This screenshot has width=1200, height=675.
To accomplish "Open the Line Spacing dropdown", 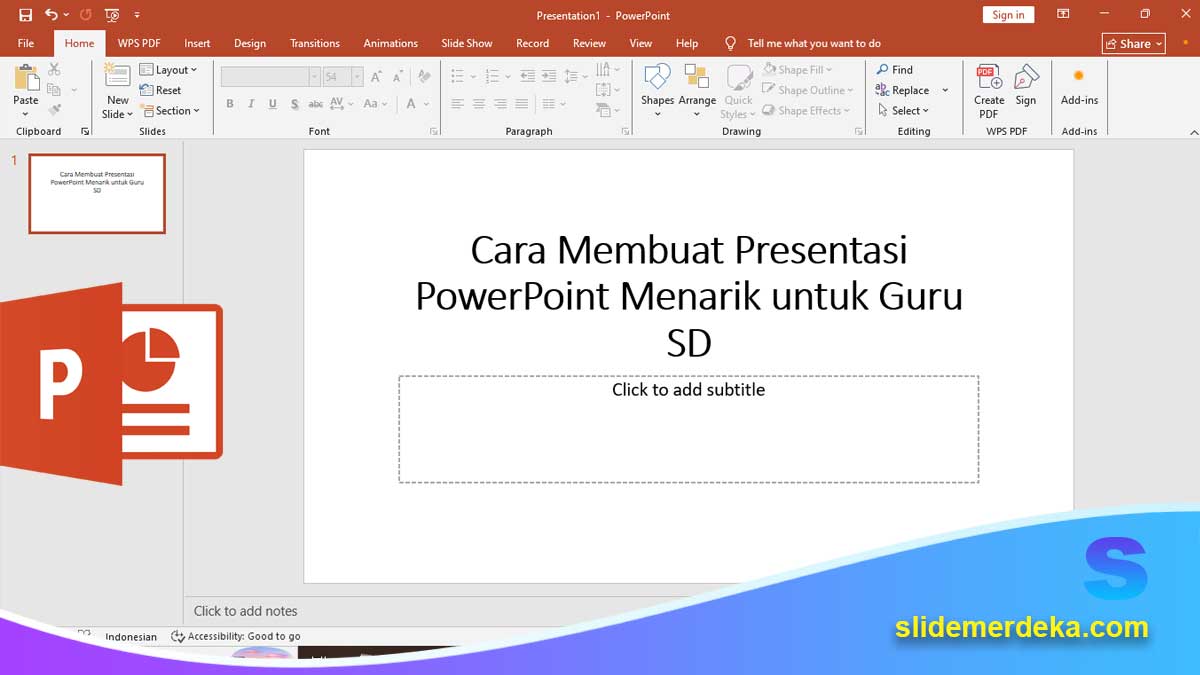I will point(575,76).
